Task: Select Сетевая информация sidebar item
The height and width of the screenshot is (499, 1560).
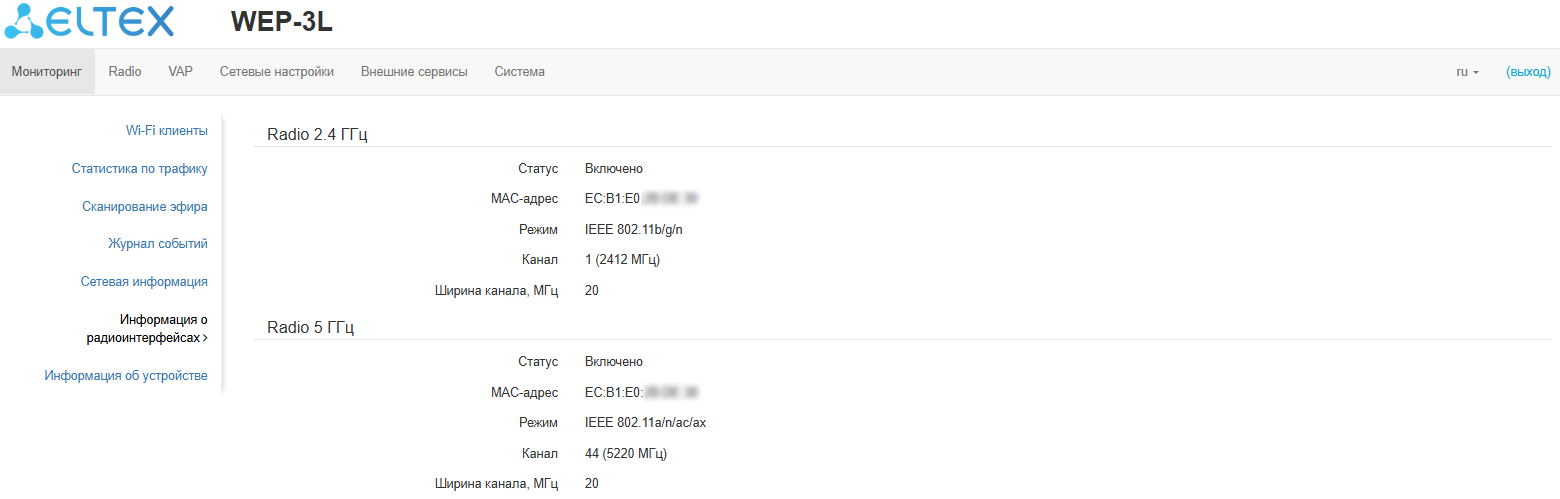Action: point(144,282)
